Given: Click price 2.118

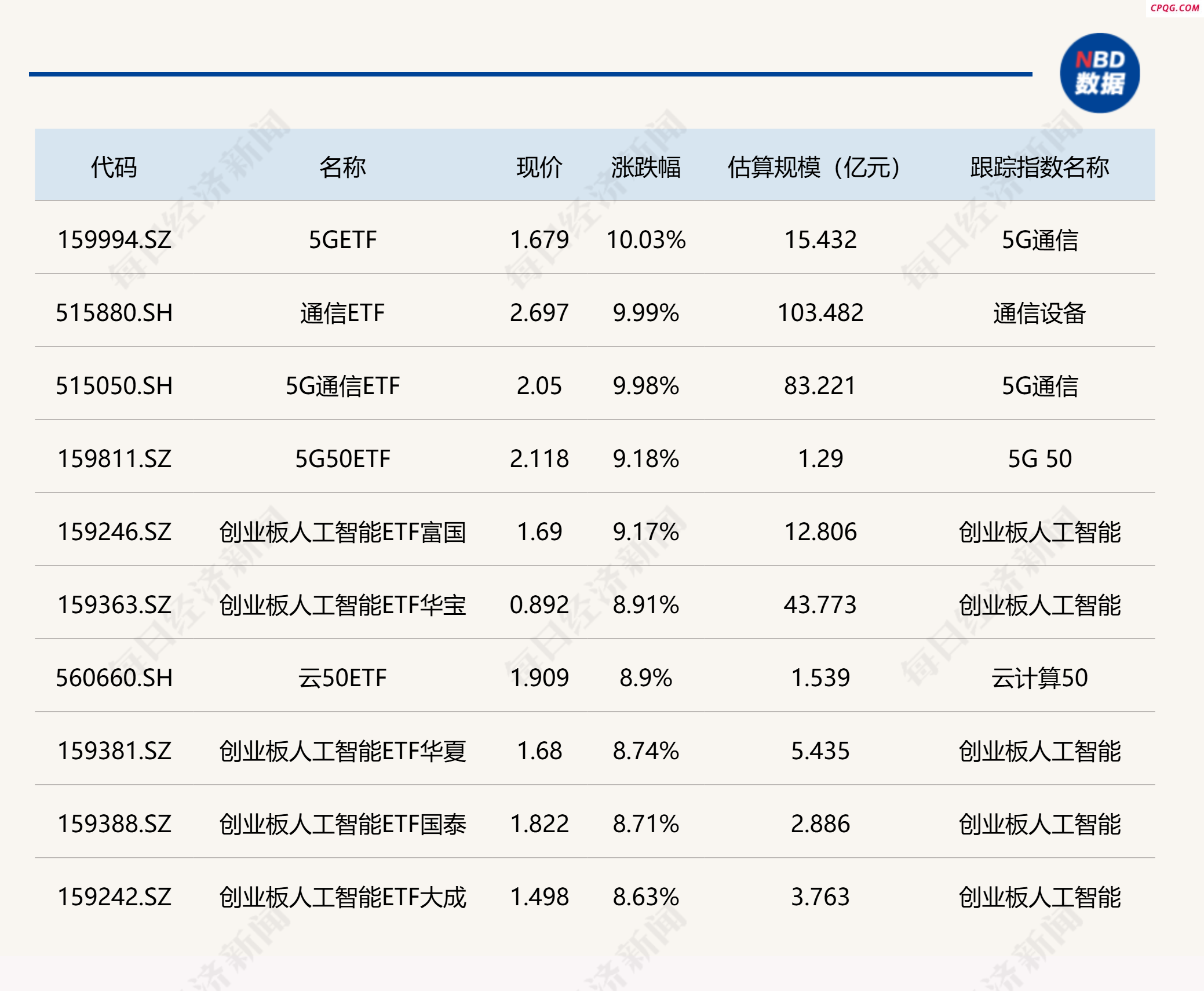Looking at the screenshot, I should [539, 459].
